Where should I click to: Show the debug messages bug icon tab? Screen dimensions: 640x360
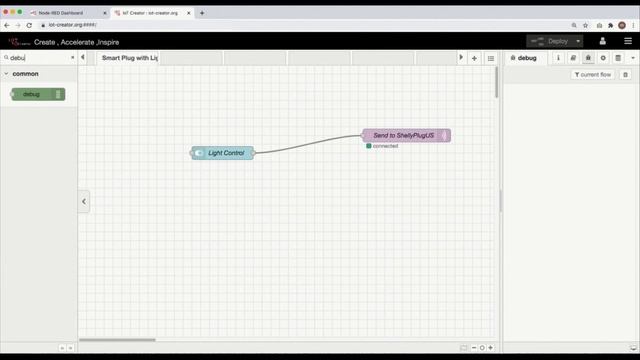tap(588, 58)
